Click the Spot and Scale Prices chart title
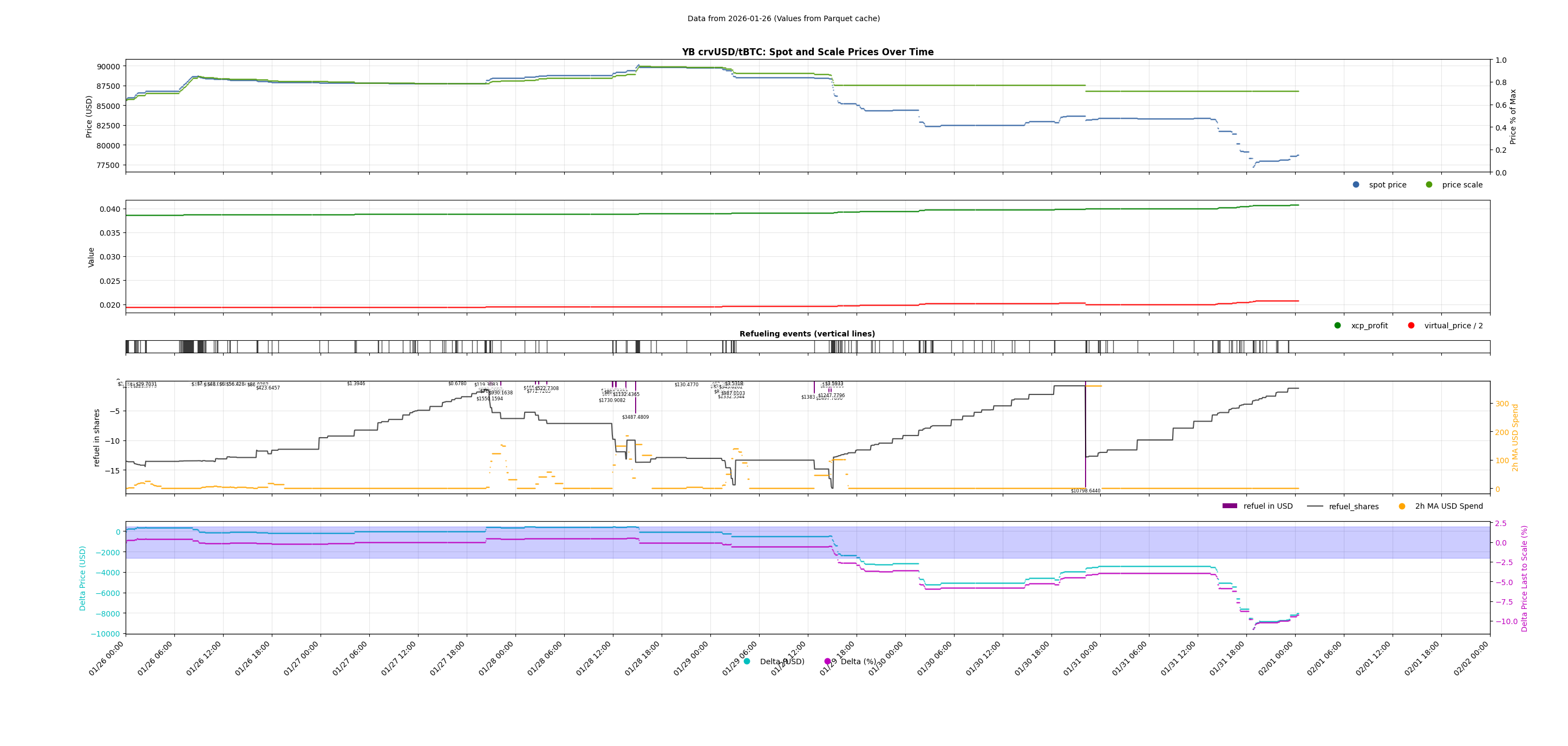Viewport: 1568px width, 746px height. click(807, 53)
